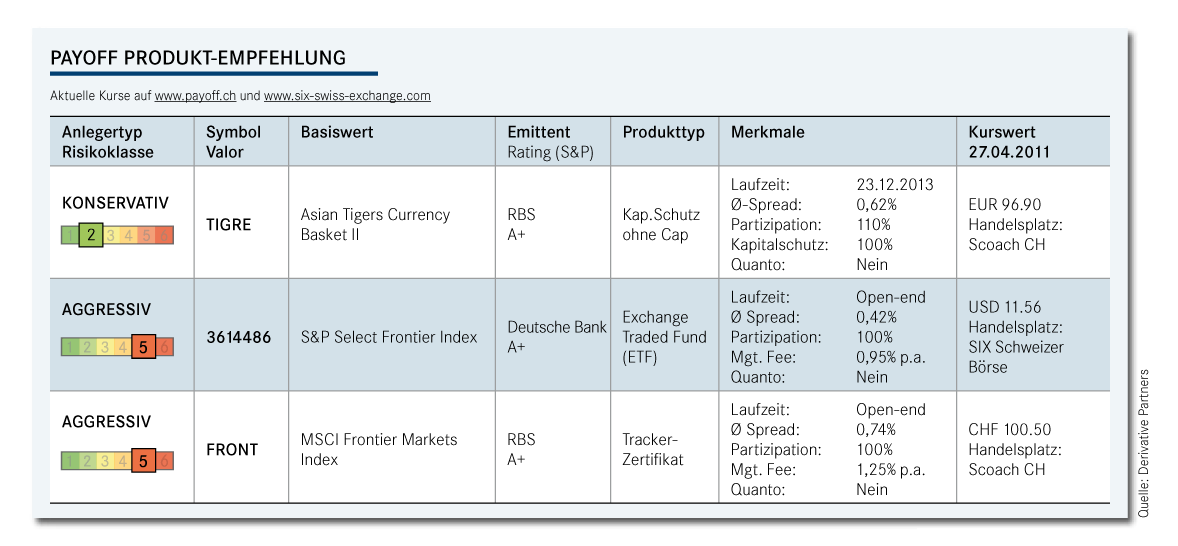
Task: Select S&P Select Frontier Index cell
Action: (389, 337)
